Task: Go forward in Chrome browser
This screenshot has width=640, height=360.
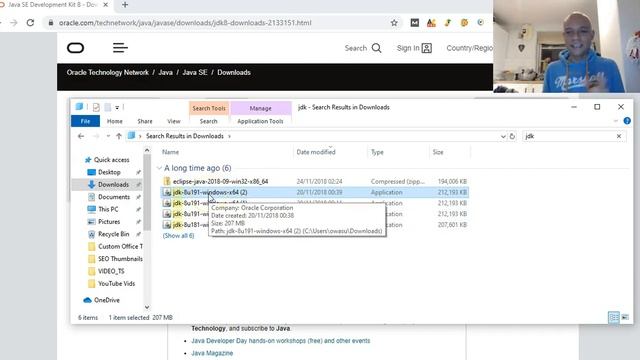Action: (14, 23)
